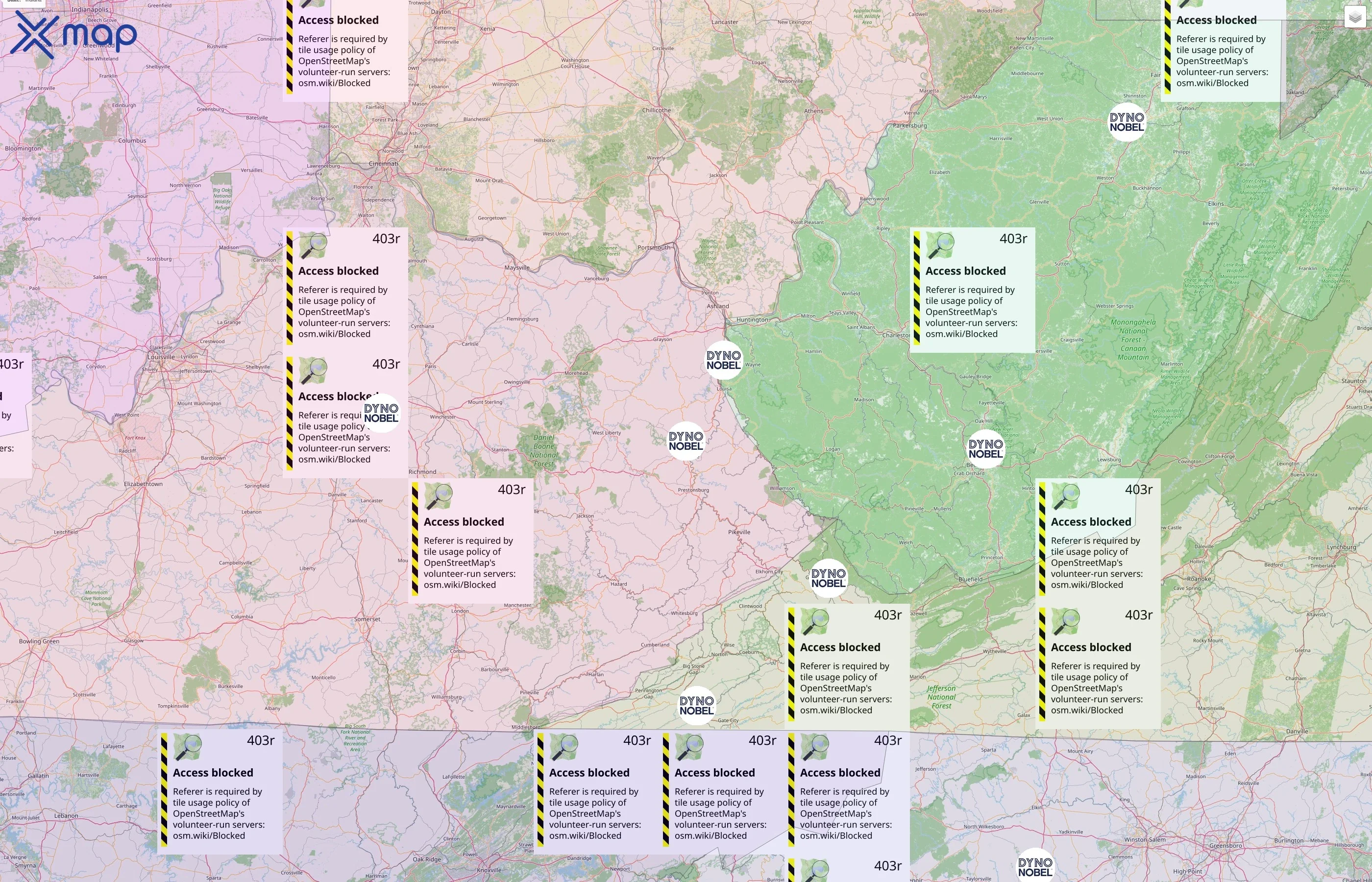Click the Maysville city label

517,268
